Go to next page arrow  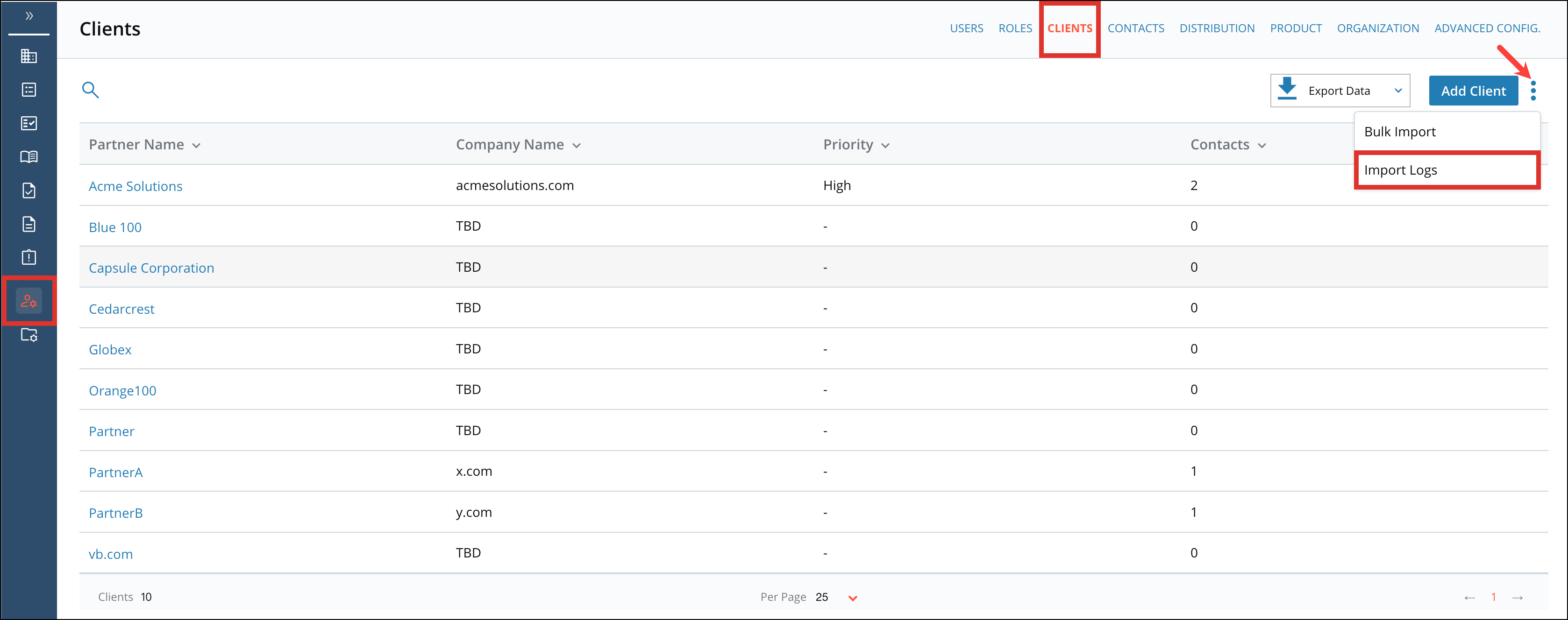point(1518,598)
